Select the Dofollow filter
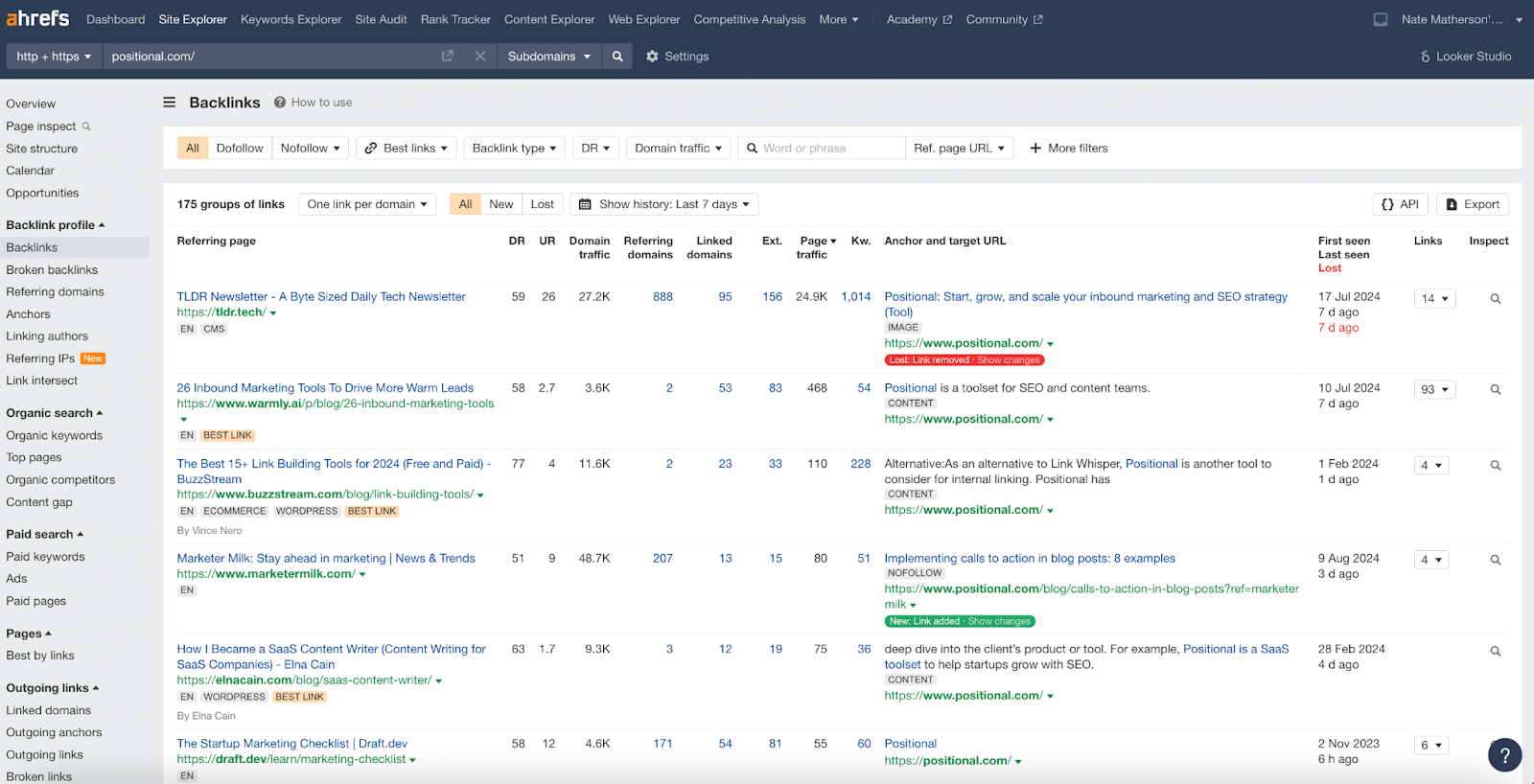1534x784 pixels. (240, 149)
